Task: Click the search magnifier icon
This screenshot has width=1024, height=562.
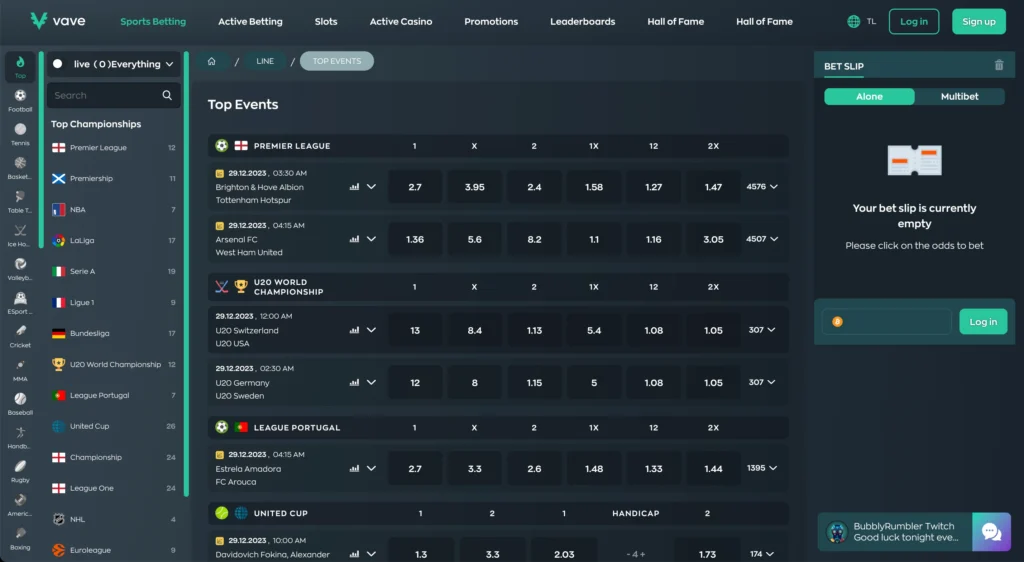Action: click(x=167, y=95)
